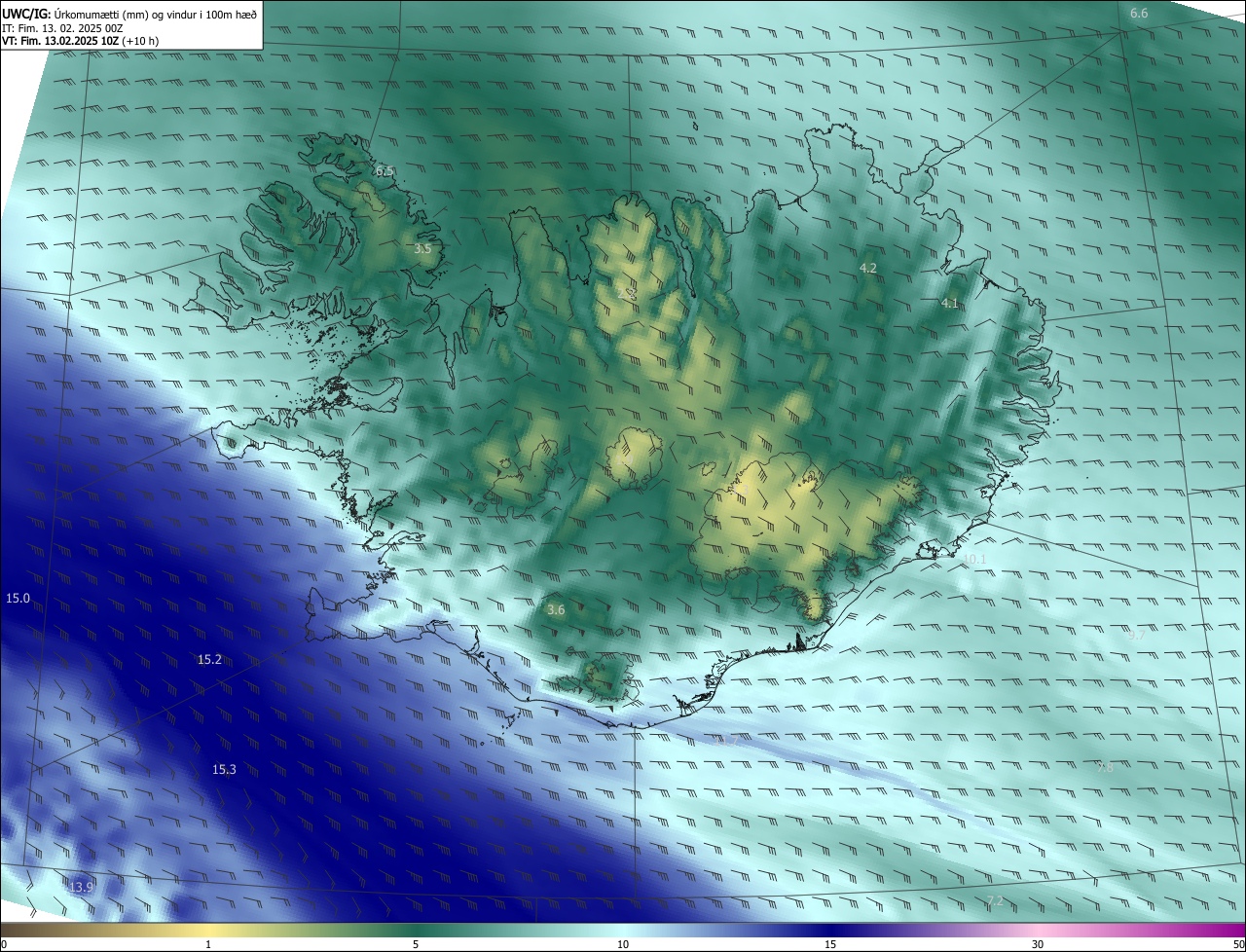The width and height of the screenshot is (1246, 952).
Task: Click the colorbar tick label 10
Action: 623,944
